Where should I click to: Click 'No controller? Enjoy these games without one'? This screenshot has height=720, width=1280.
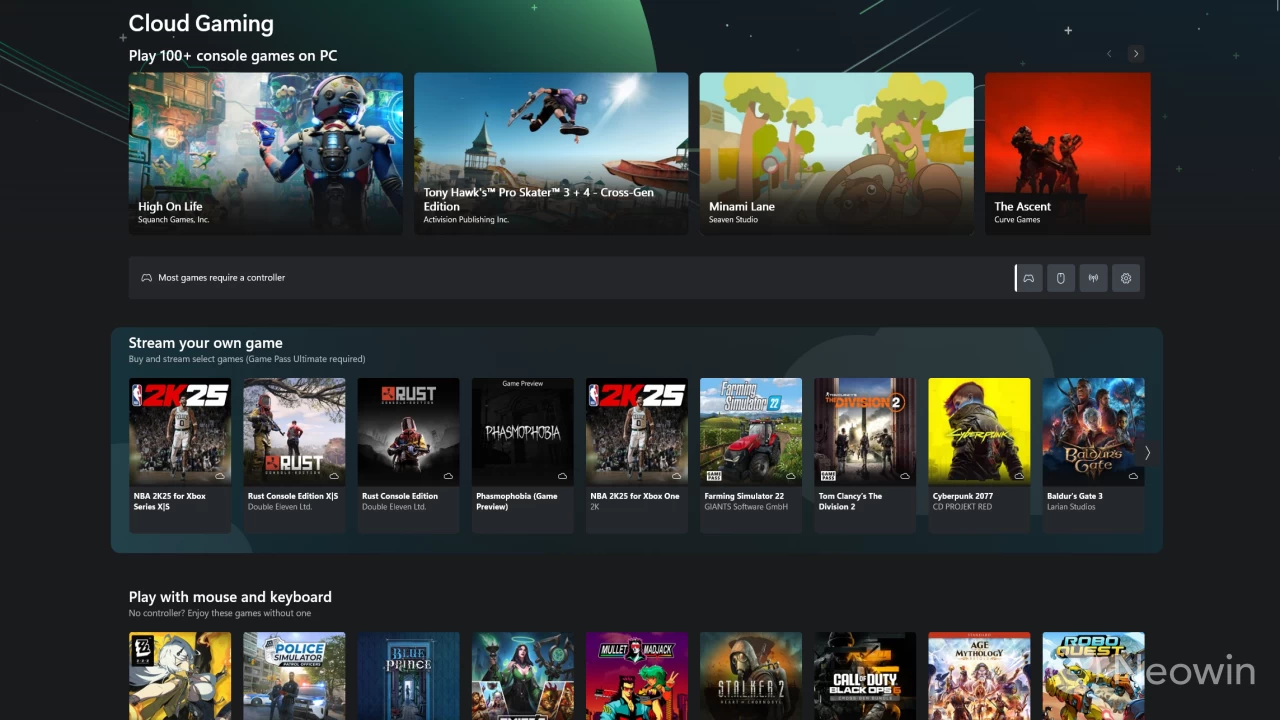220,613
